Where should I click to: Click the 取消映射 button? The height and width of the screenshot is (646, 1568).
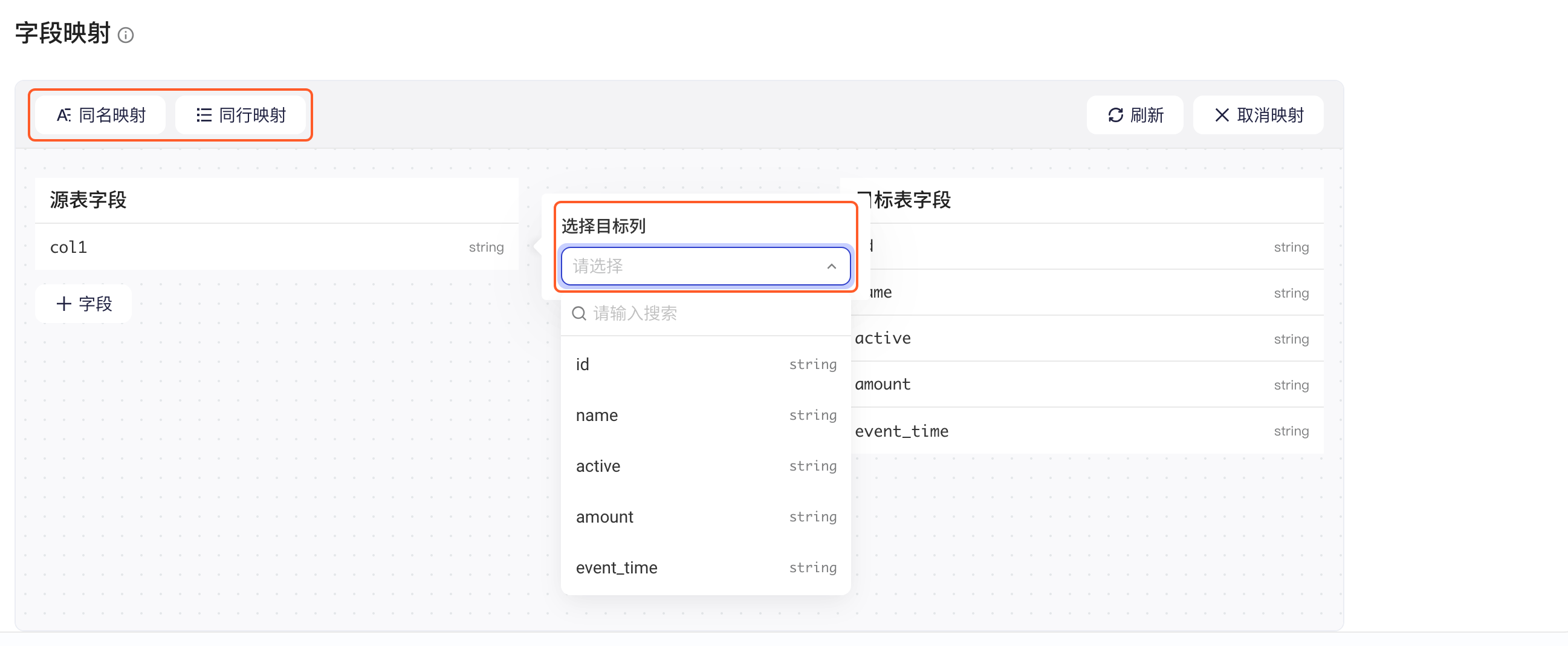click(x=1257, y=115)
